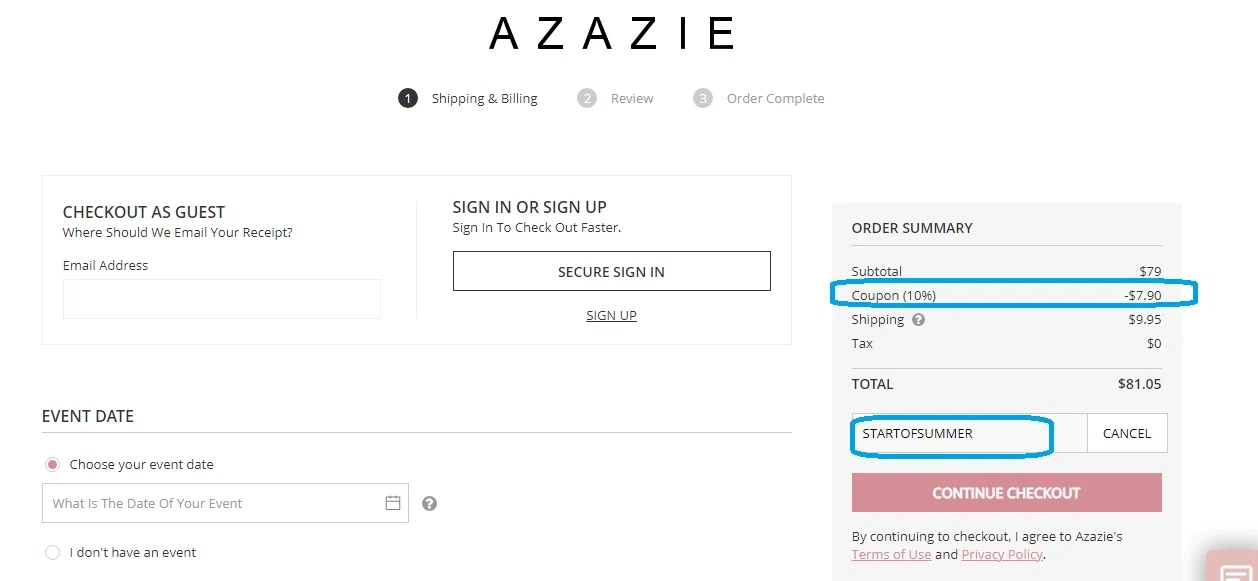Screen dimensions: 1258x581
Task: Click the Sign Up link
Action: pos(611,315)
